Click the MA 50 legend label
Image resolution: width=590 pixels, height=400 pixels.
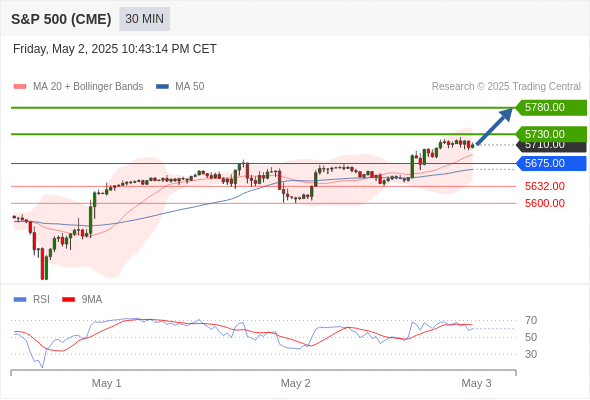(190, 87)
